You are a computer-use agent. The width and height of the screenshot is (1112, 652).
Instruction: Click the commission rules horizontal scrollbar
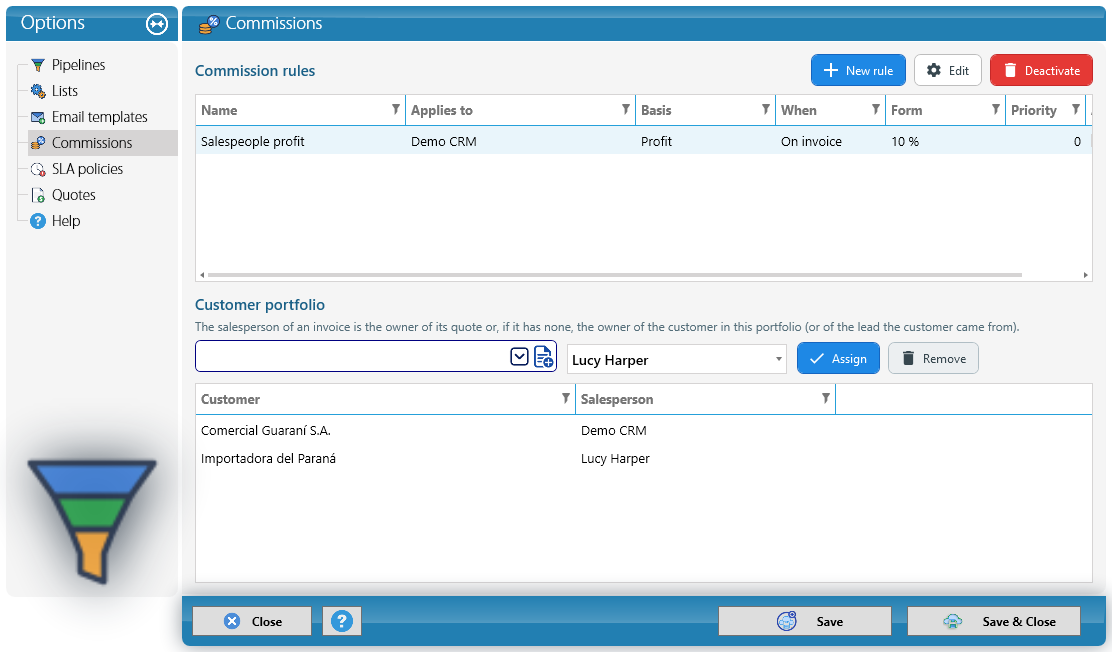(x=614, y=275)
